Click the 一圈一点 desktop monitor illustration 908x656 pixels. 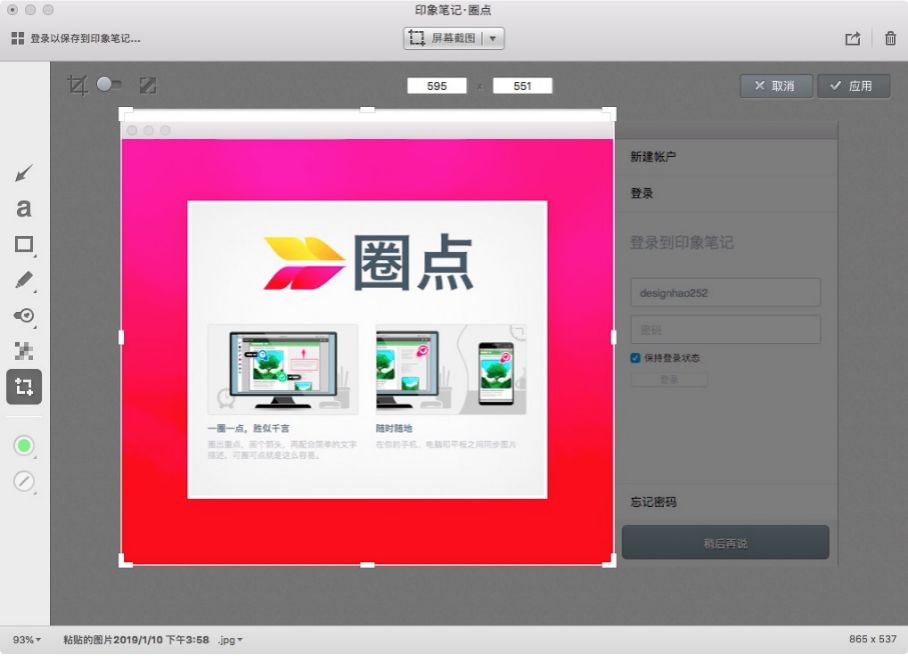click(x=283, y=369)
